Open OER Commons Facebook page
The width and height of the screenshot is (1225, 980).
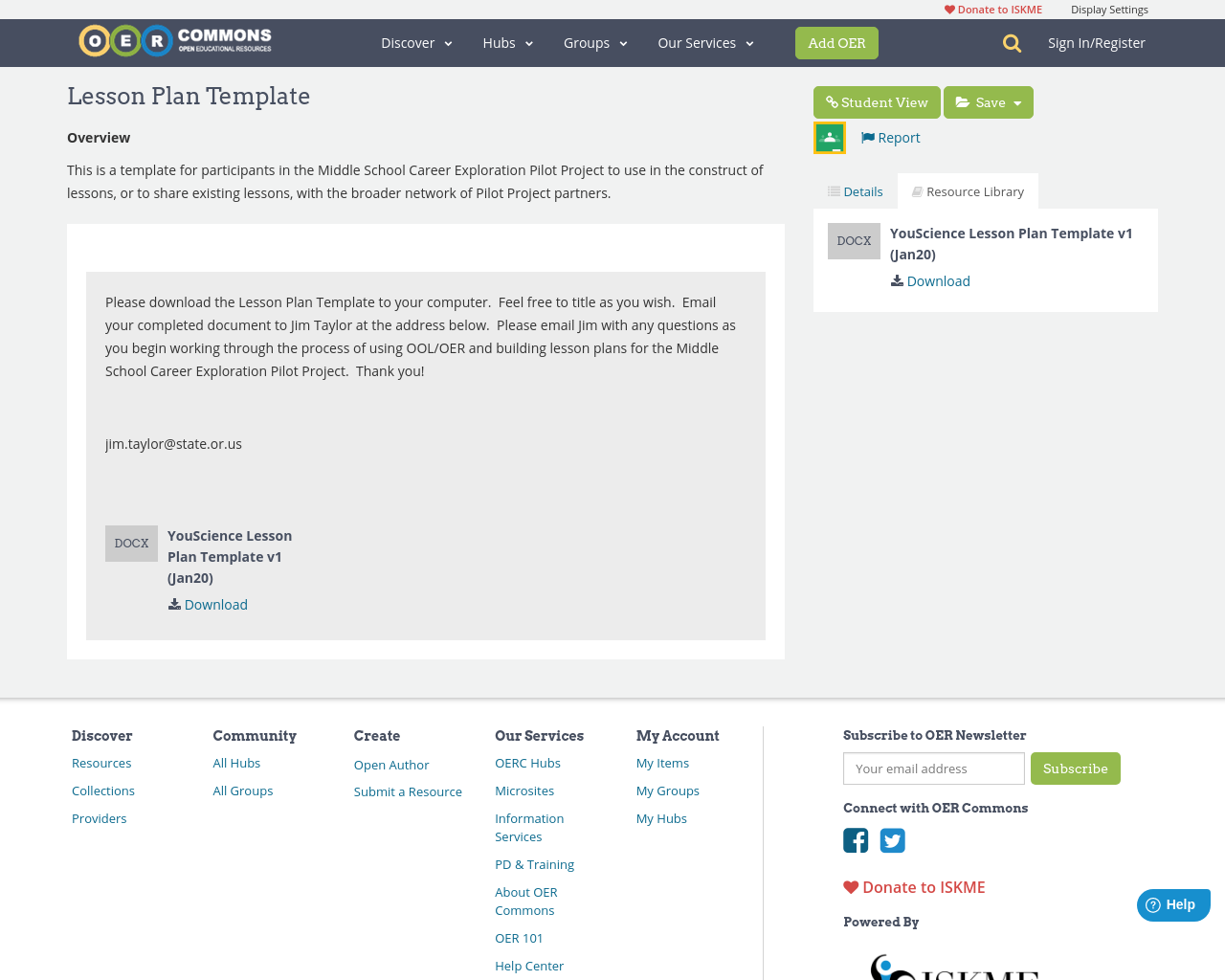tap(855, 838)
